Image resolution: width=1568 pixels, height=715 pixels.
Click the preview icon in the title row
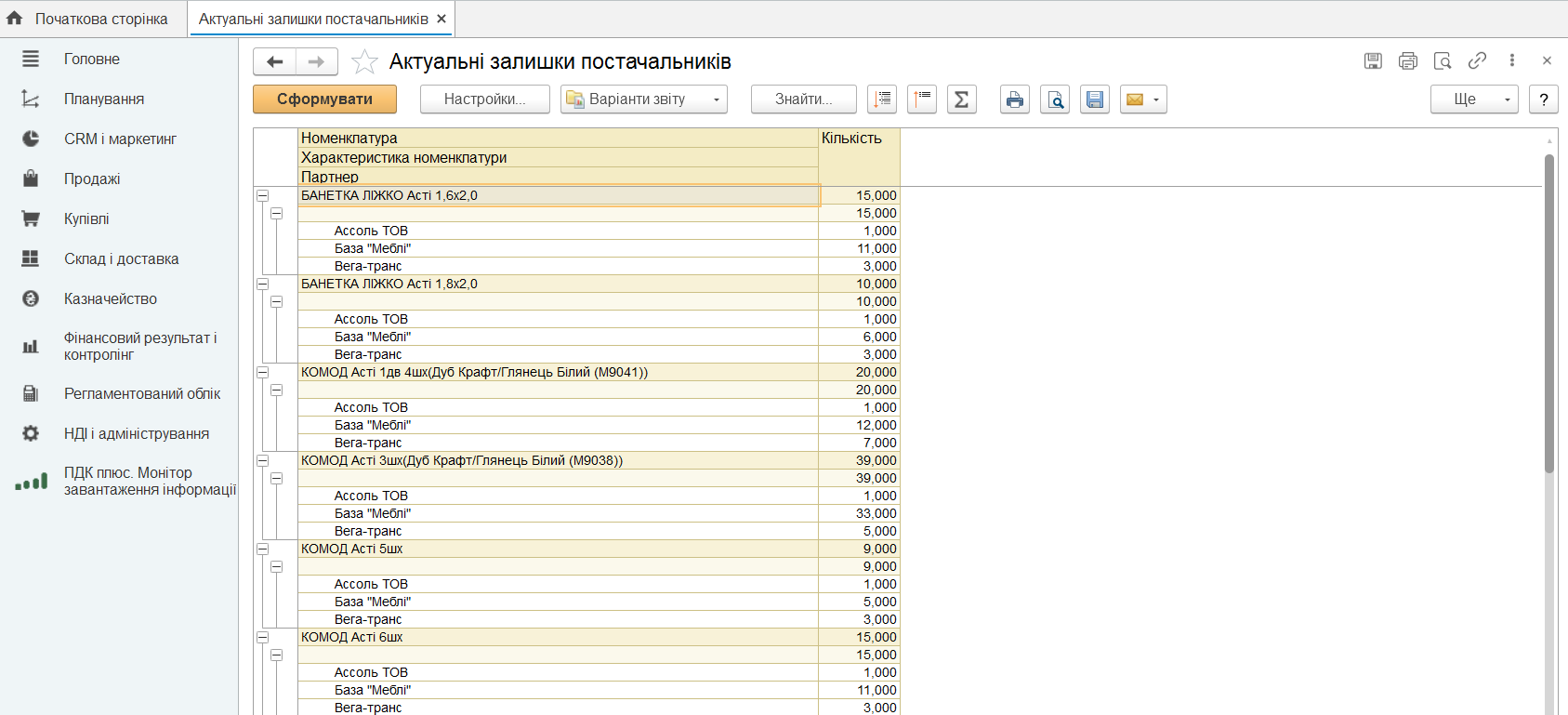(x=1443, y=61)
